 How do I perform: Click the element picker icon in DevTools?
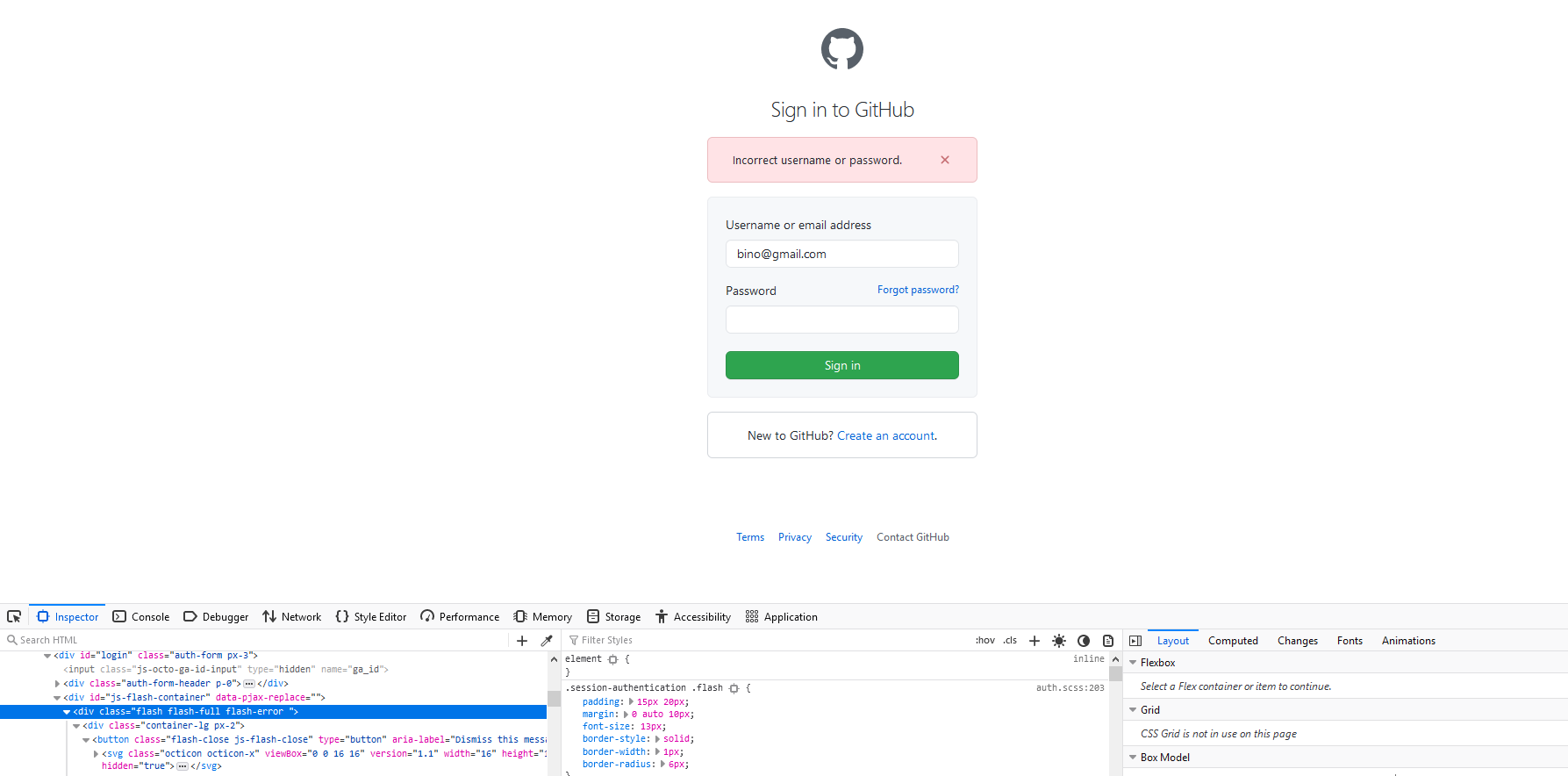[x=14, y=616]
